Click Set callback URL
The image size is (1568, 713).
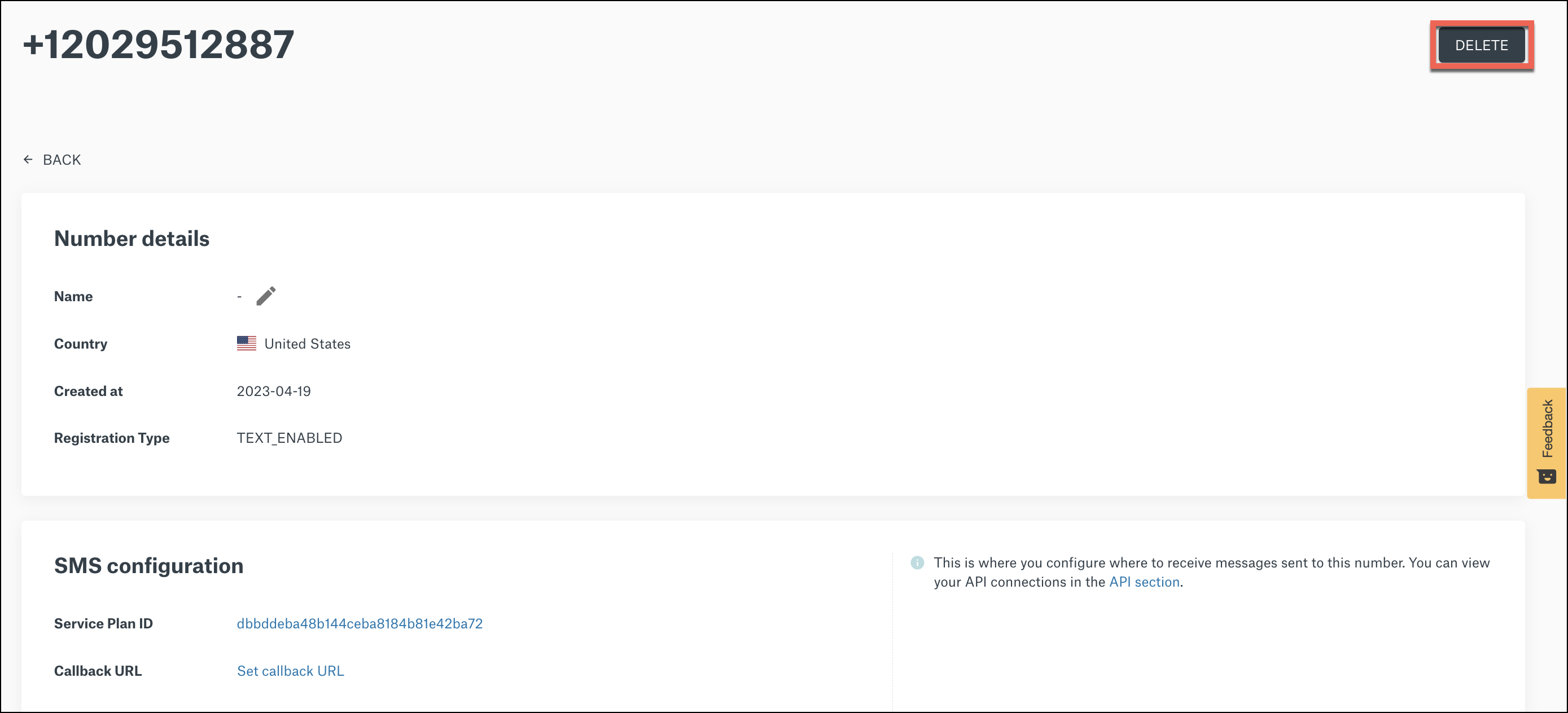[290, 671]
